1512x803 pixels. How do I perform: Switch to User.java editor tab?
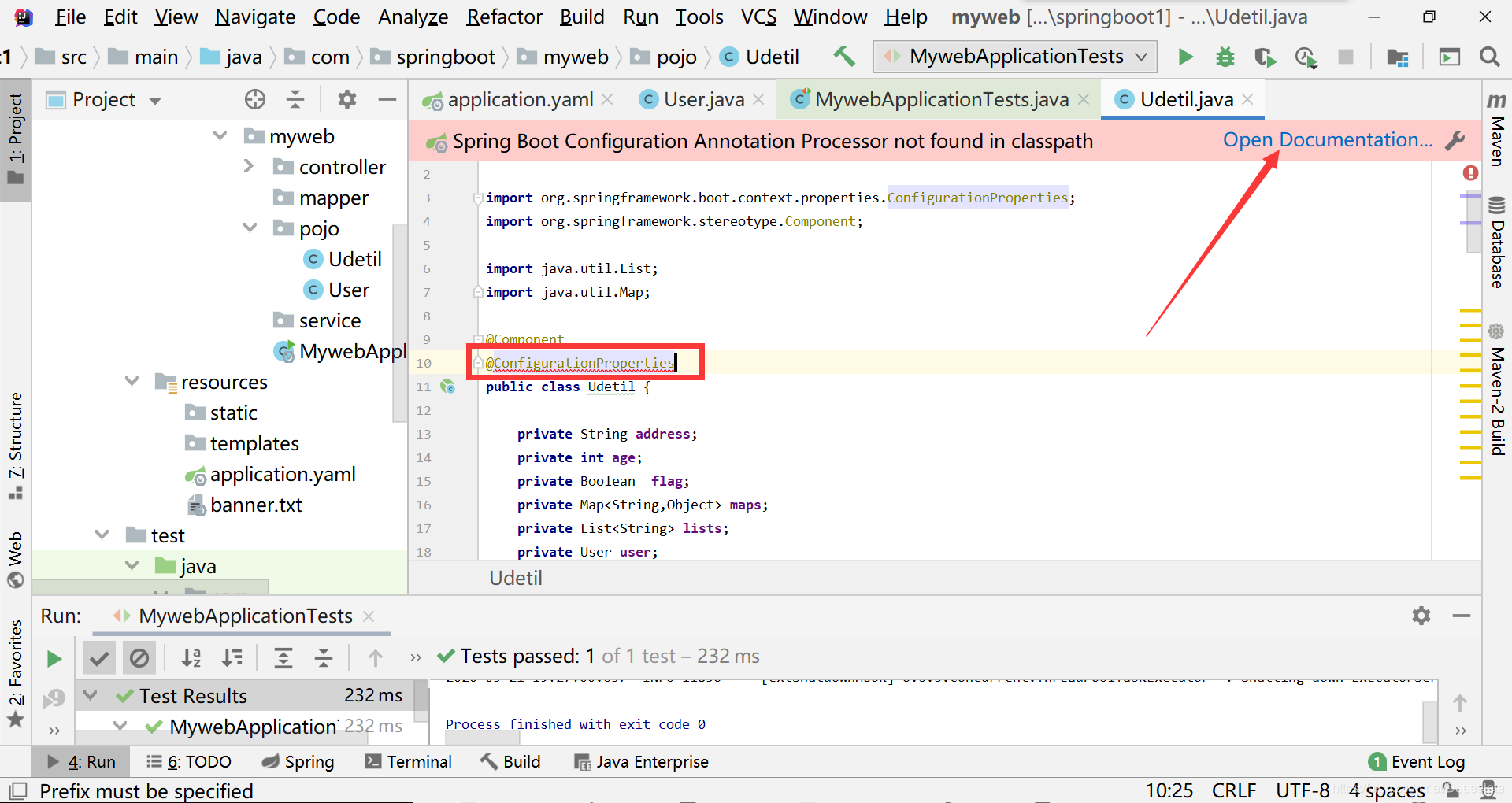tap(703, 100)
